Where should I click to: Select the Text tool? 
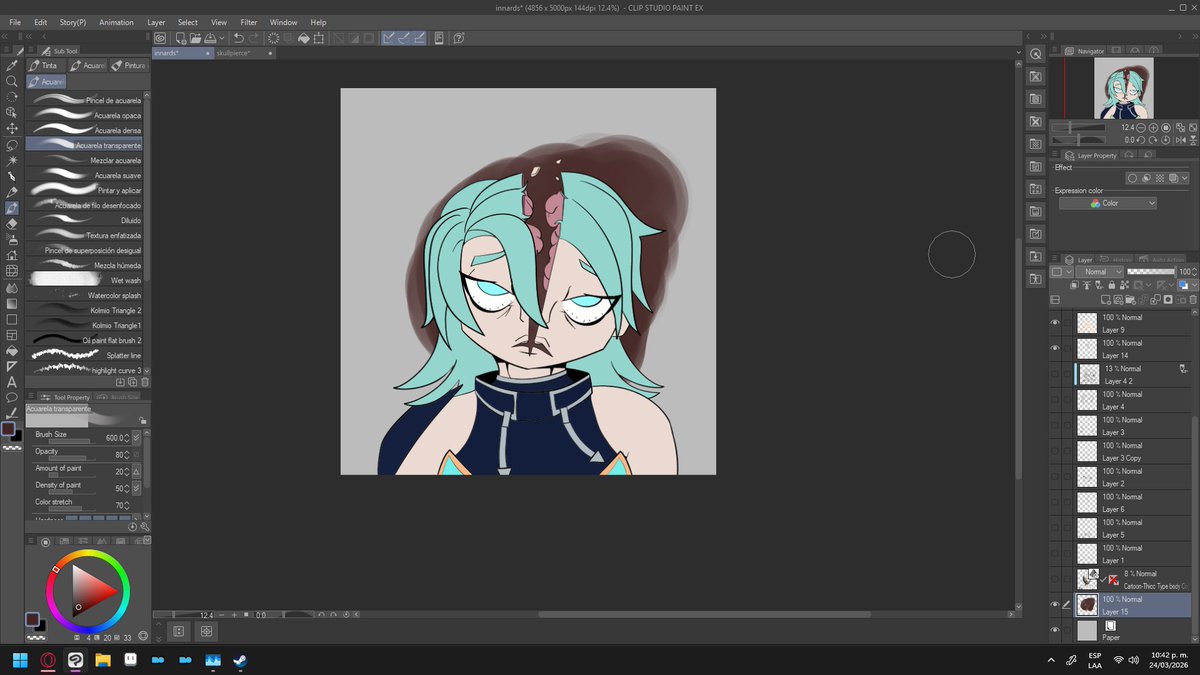point(12,382)
